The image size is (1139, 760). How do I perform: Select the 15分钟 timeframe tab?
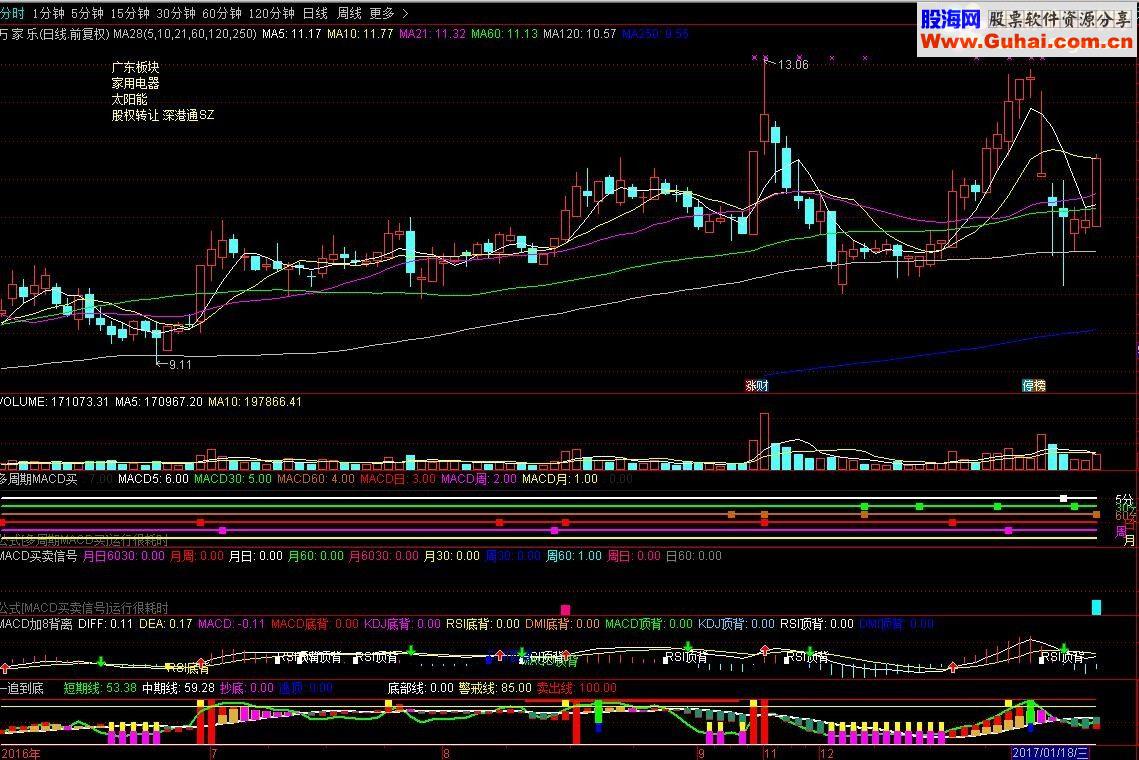tap(129, 13)
